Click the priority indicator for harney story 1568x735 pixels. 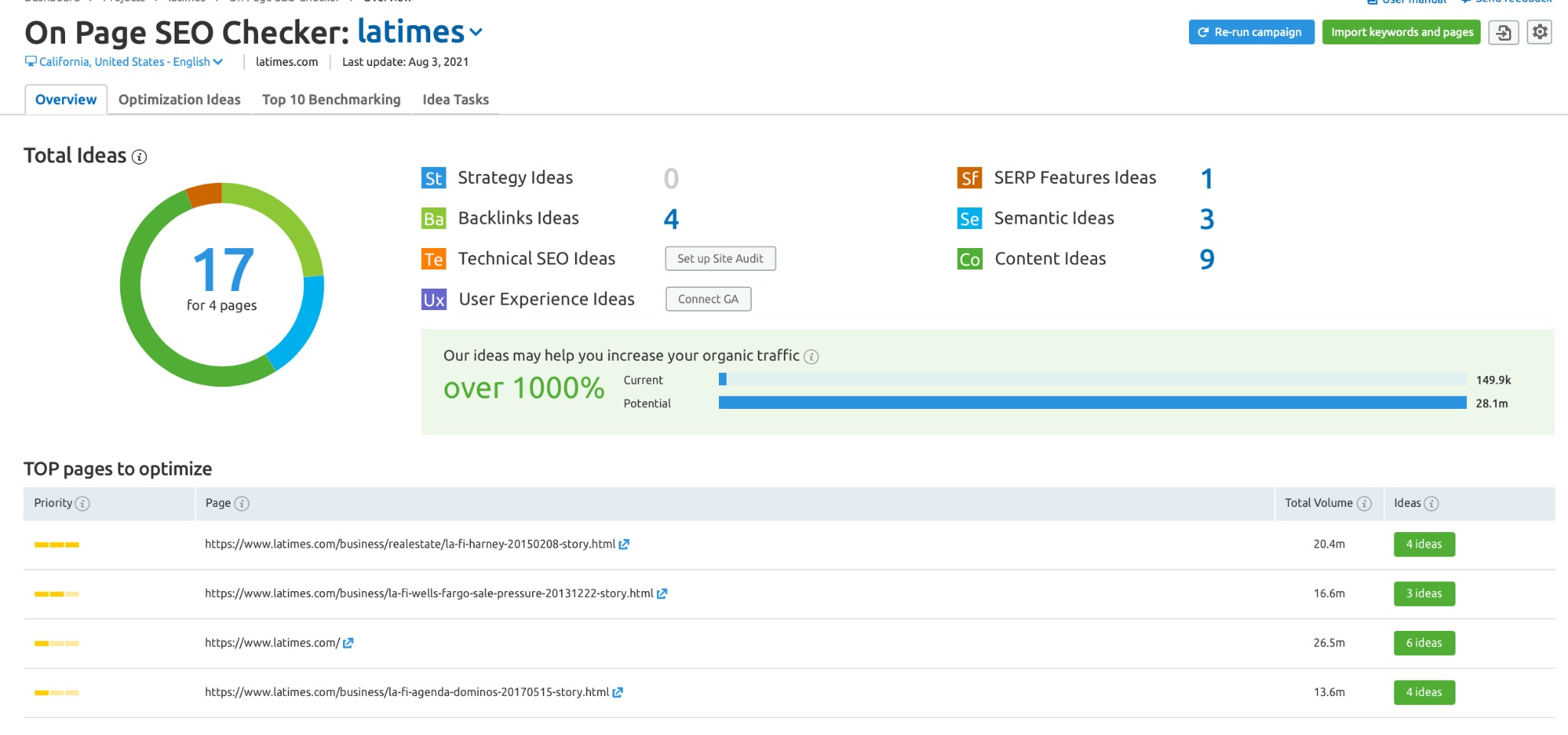(57, 545)
